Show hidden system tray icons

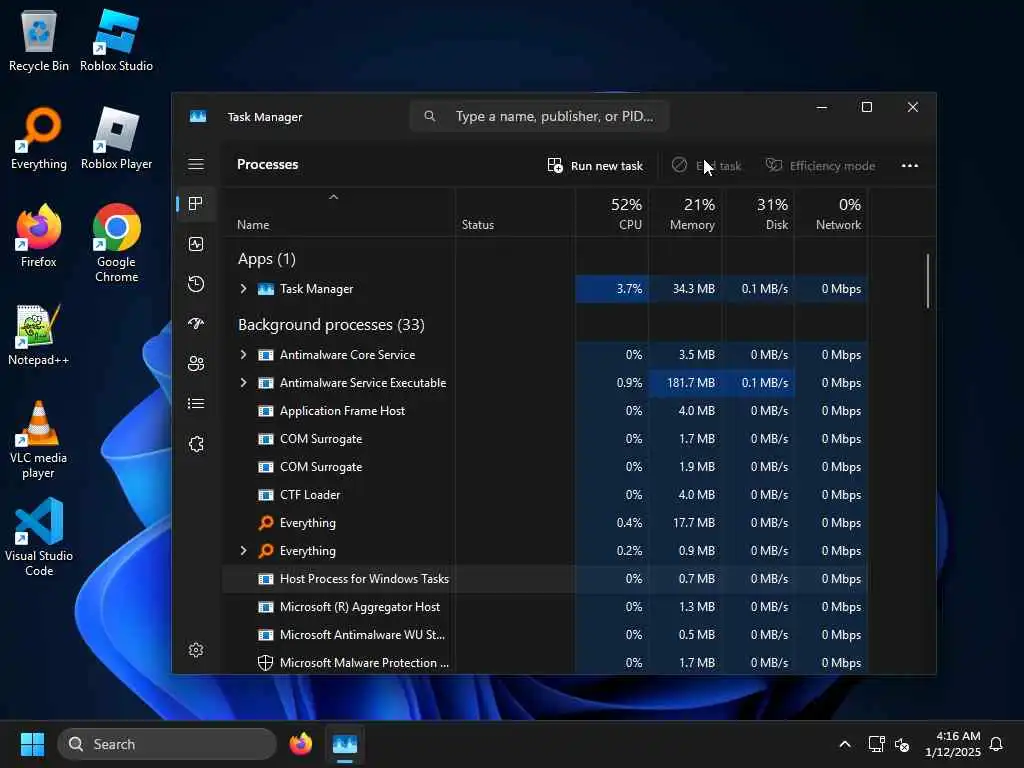(x=844, y=744)
